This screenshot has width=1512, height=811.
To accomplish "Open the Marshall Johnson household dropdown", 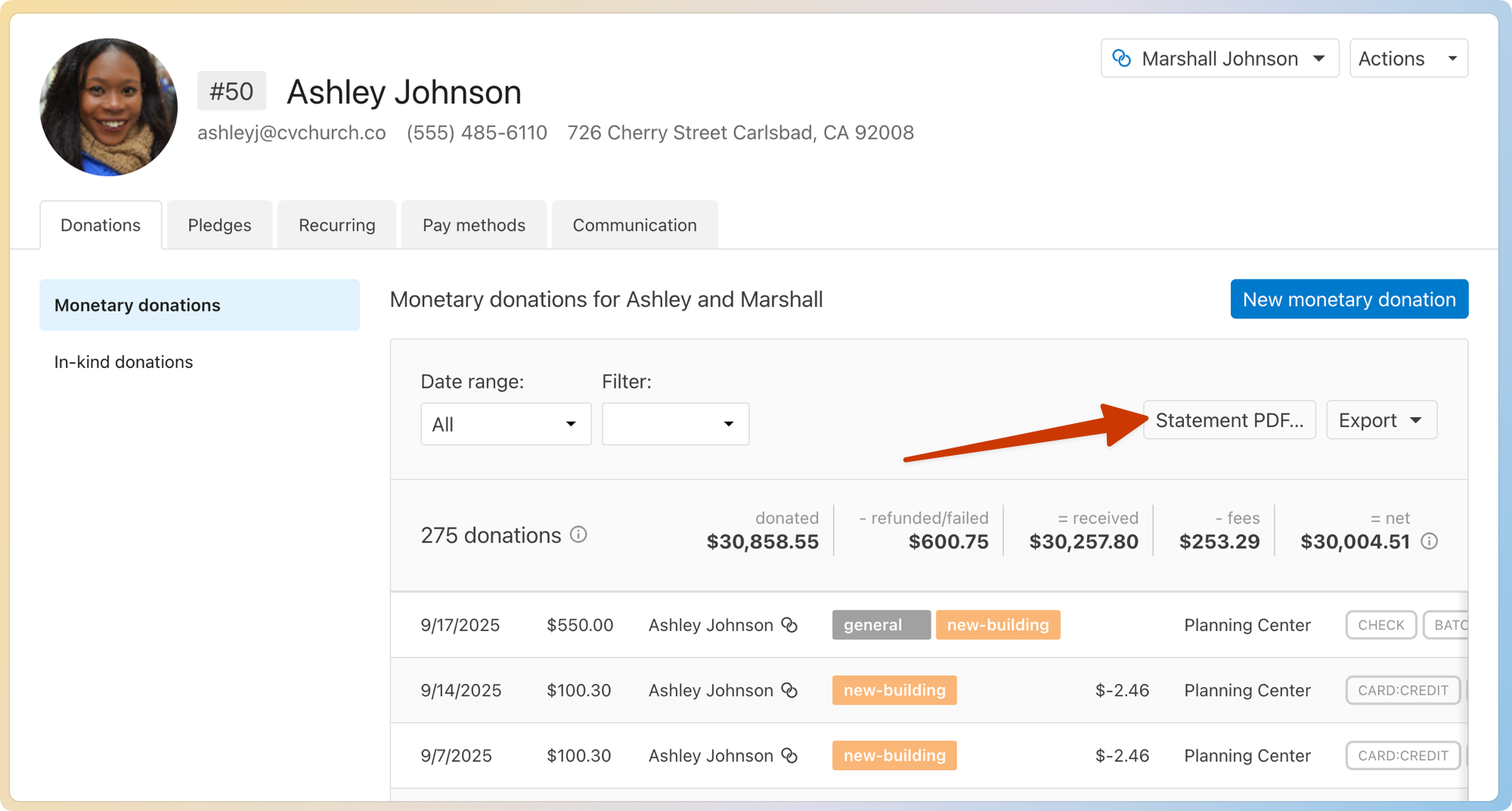I will click(1219, 58).
